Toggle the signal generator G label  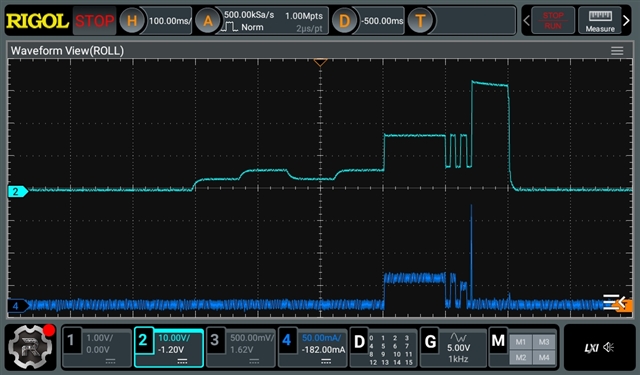click(430, 341)
